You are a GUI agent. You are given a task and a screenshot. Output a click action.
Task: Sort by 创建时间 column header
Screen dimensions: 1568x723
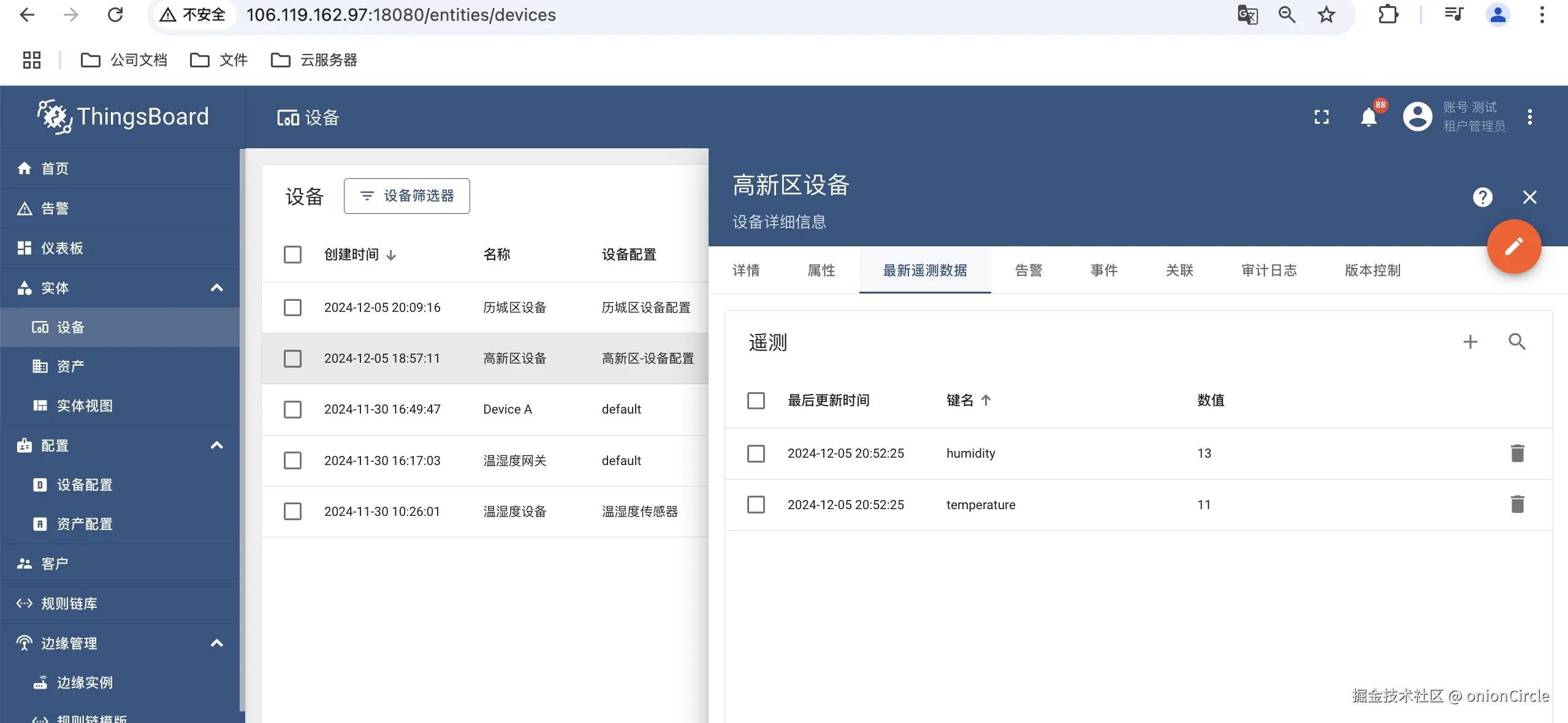click(351, 255)
